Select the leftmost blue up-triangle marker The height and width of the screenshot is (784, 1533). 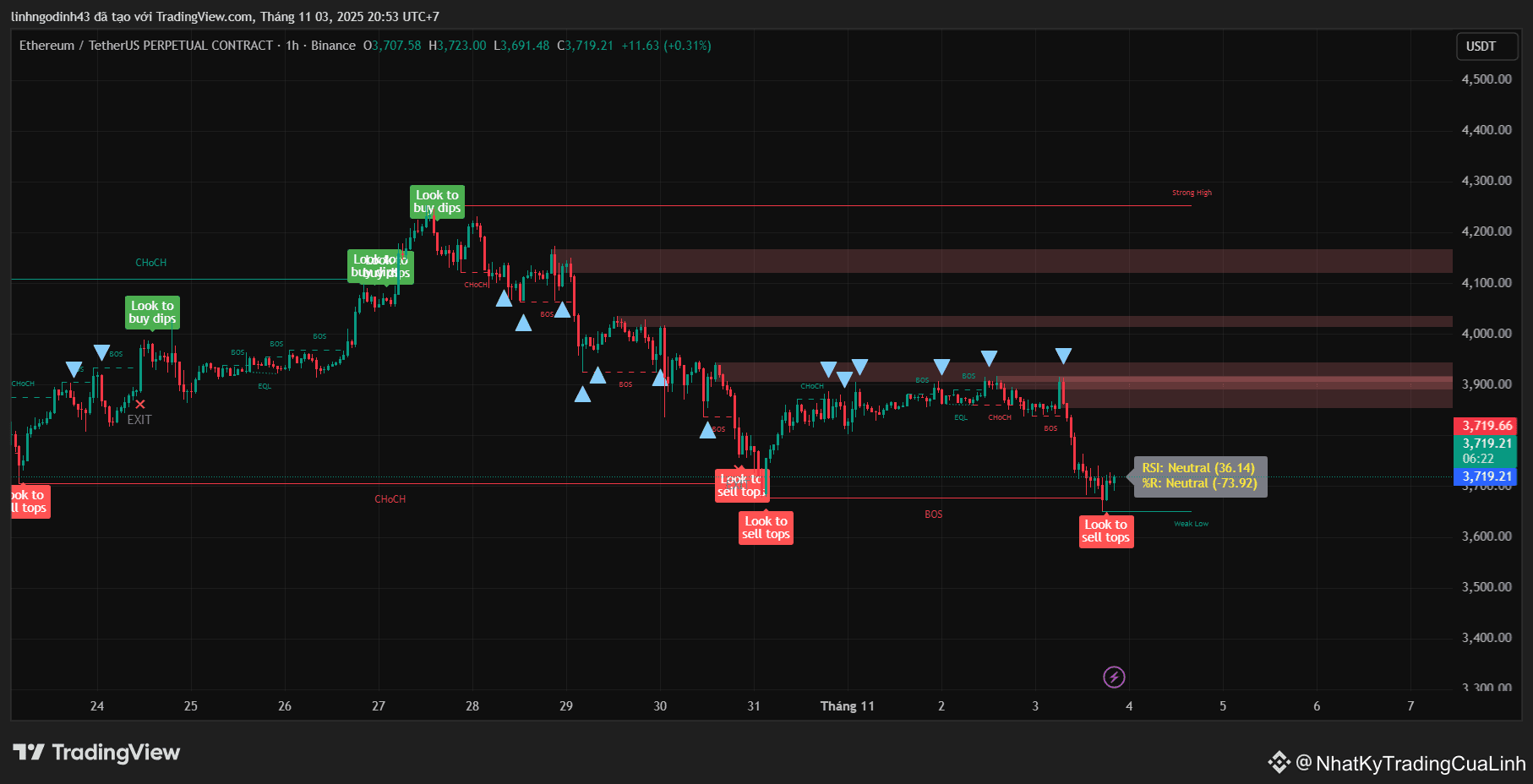point(504,298)
